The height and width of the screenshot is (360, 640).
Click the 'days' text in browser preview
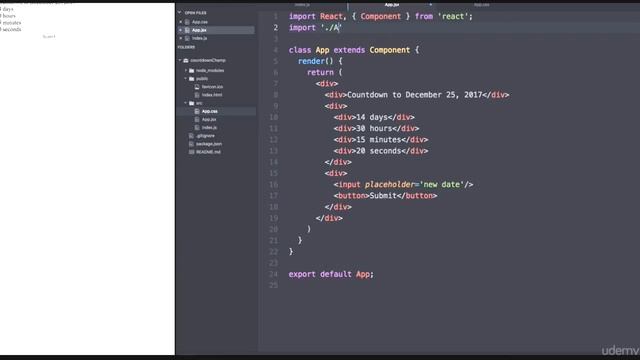[8, 9]
